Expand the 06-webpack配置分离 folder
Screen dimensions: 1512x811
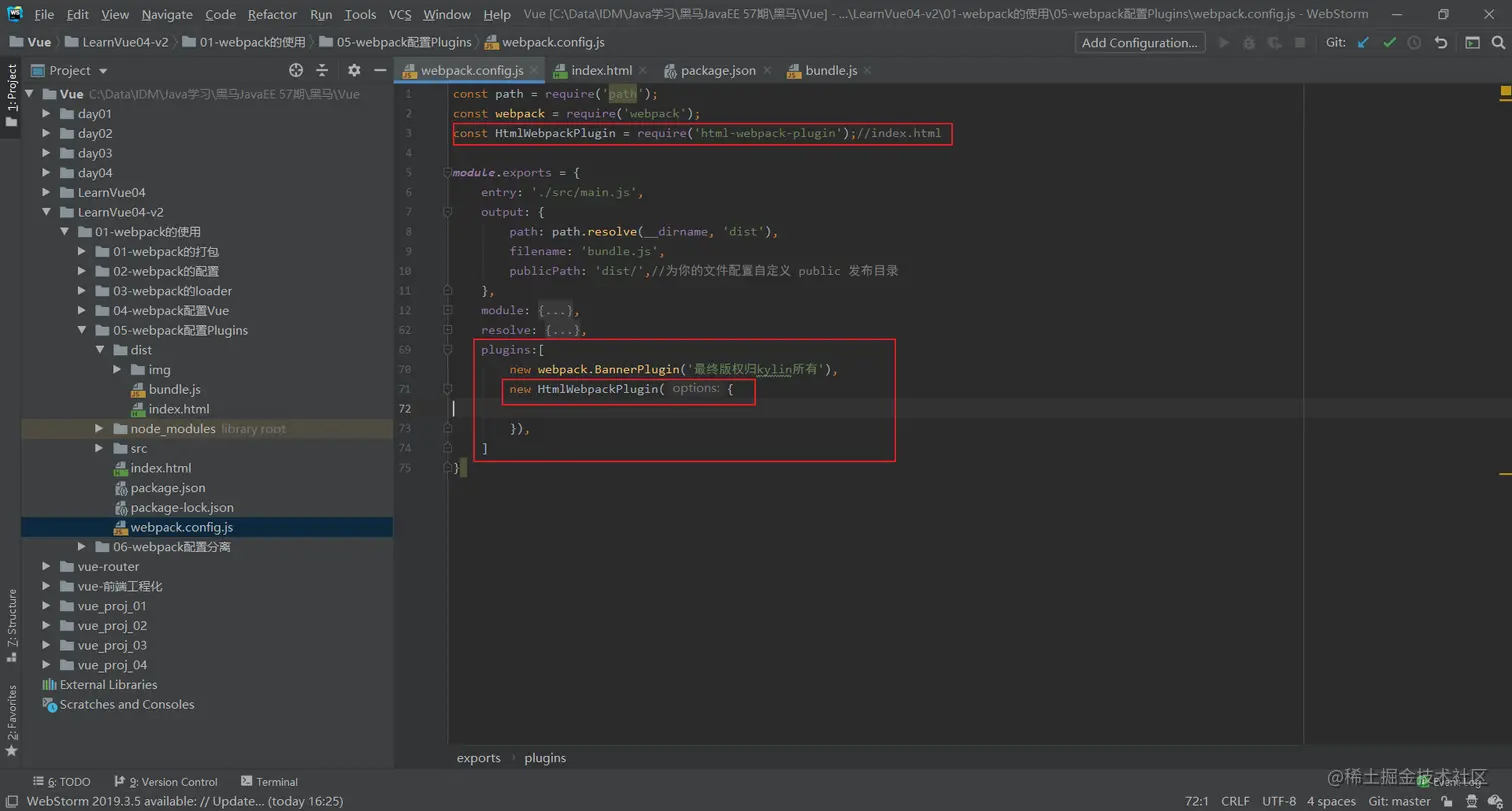coord(83,547)
